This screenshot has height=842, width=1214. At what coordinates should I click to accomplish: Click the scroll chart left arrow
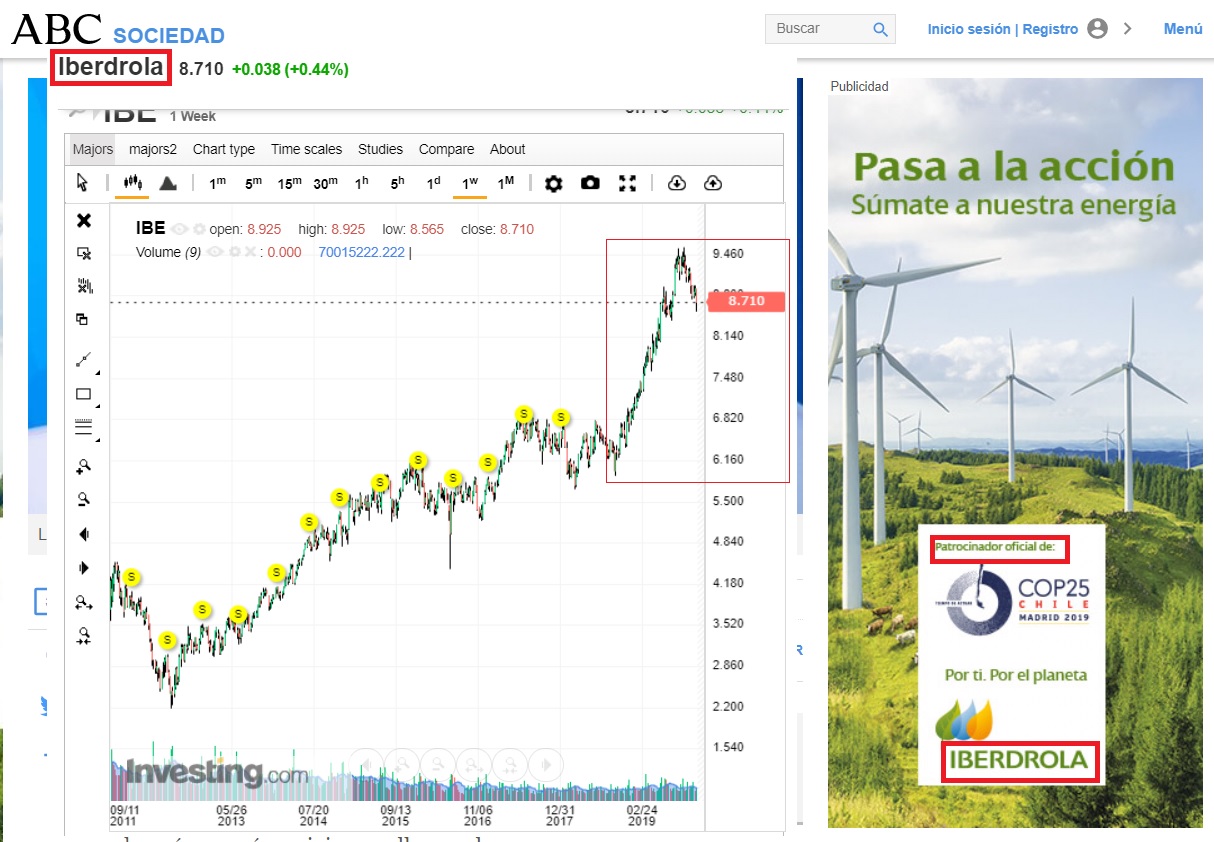[x=84, y=535]
